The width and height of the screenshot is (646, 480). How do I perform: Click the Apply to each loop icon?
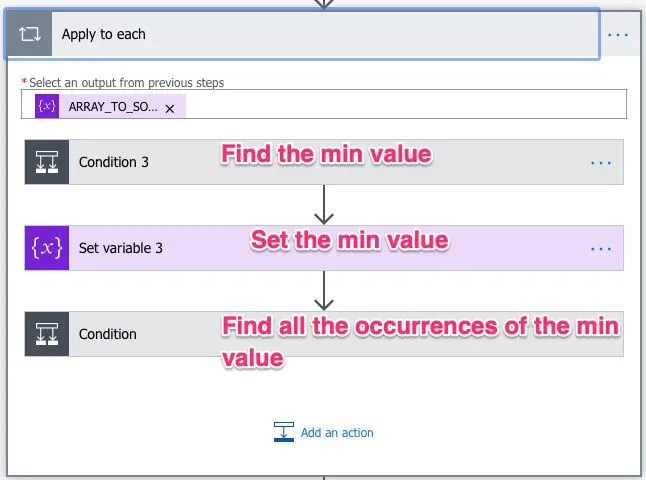click(28, 34)
